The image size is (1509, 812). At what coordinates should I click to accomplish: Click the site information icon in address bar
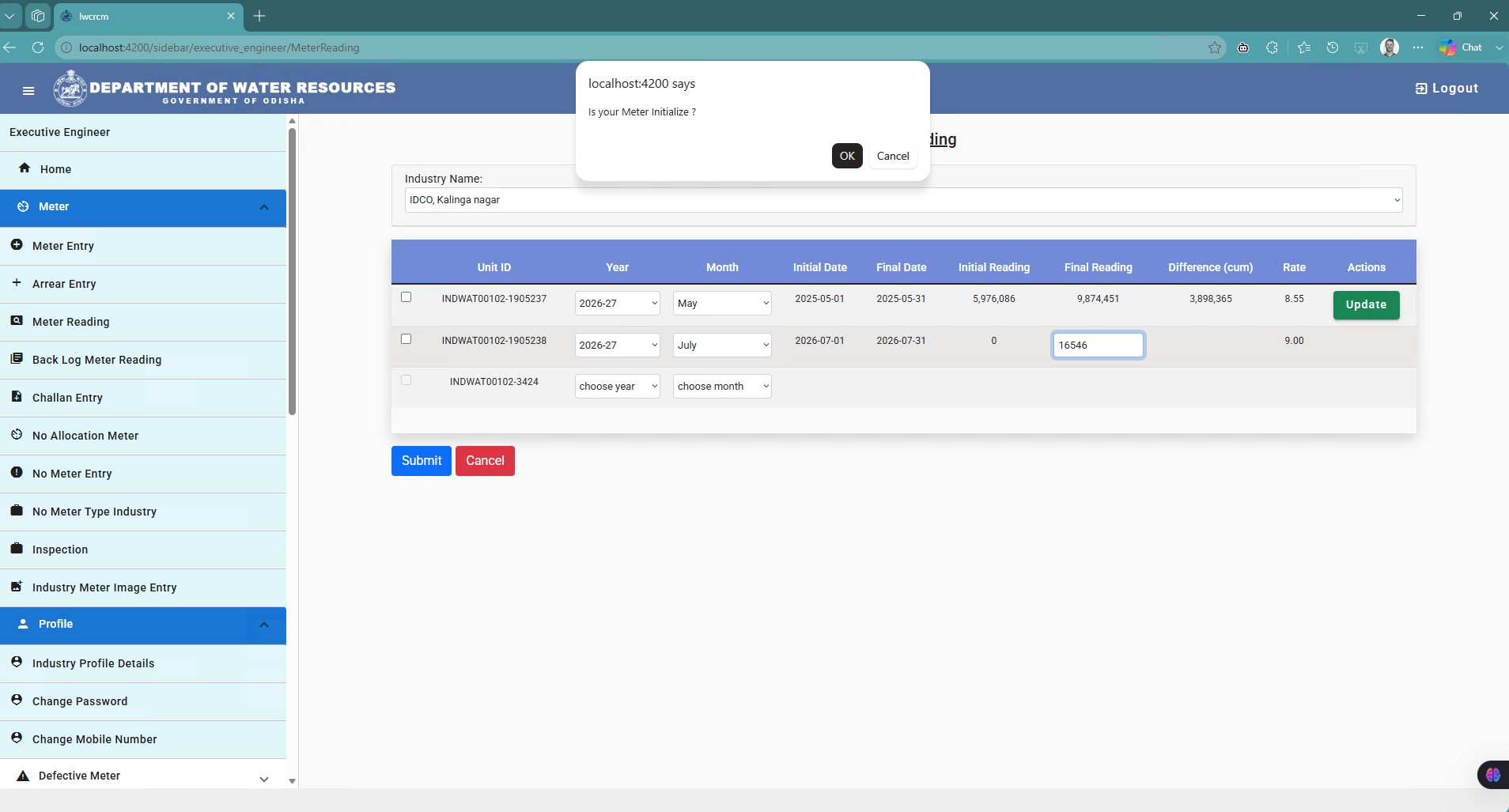click(x=66, y=47)
